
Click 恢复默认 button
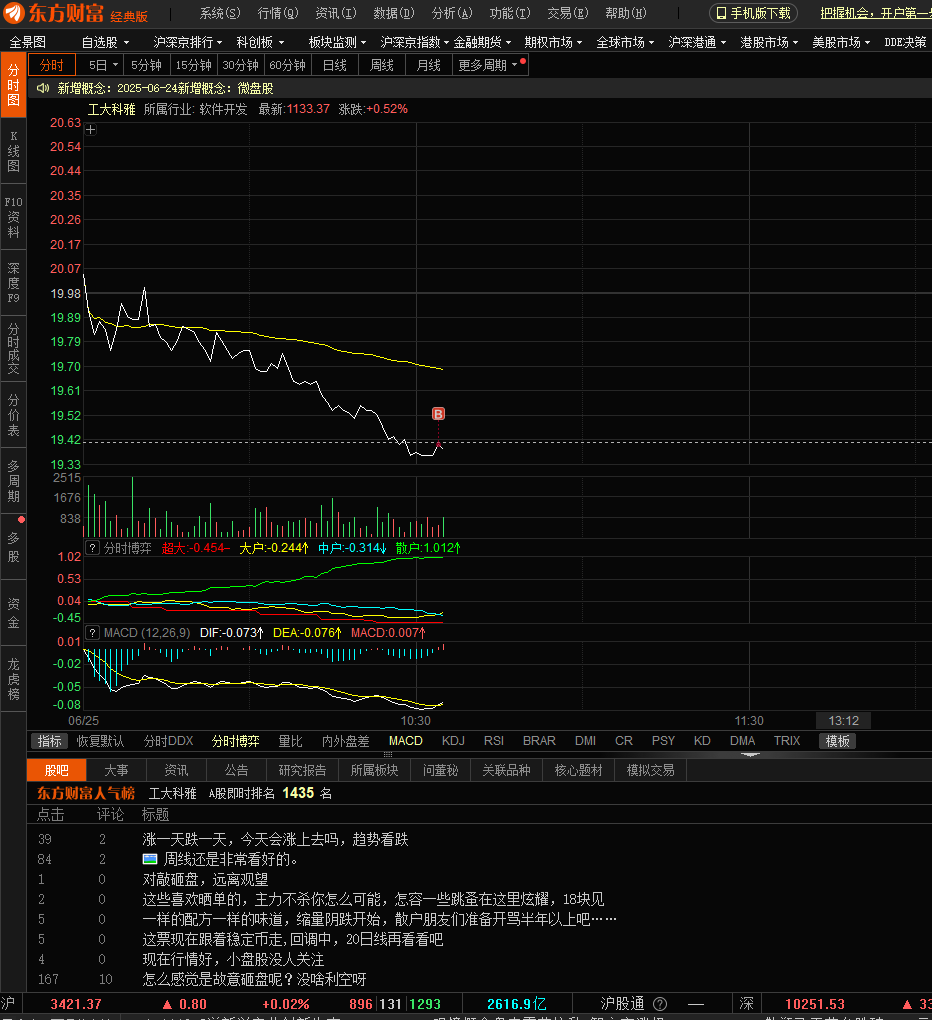click(100, 741)
